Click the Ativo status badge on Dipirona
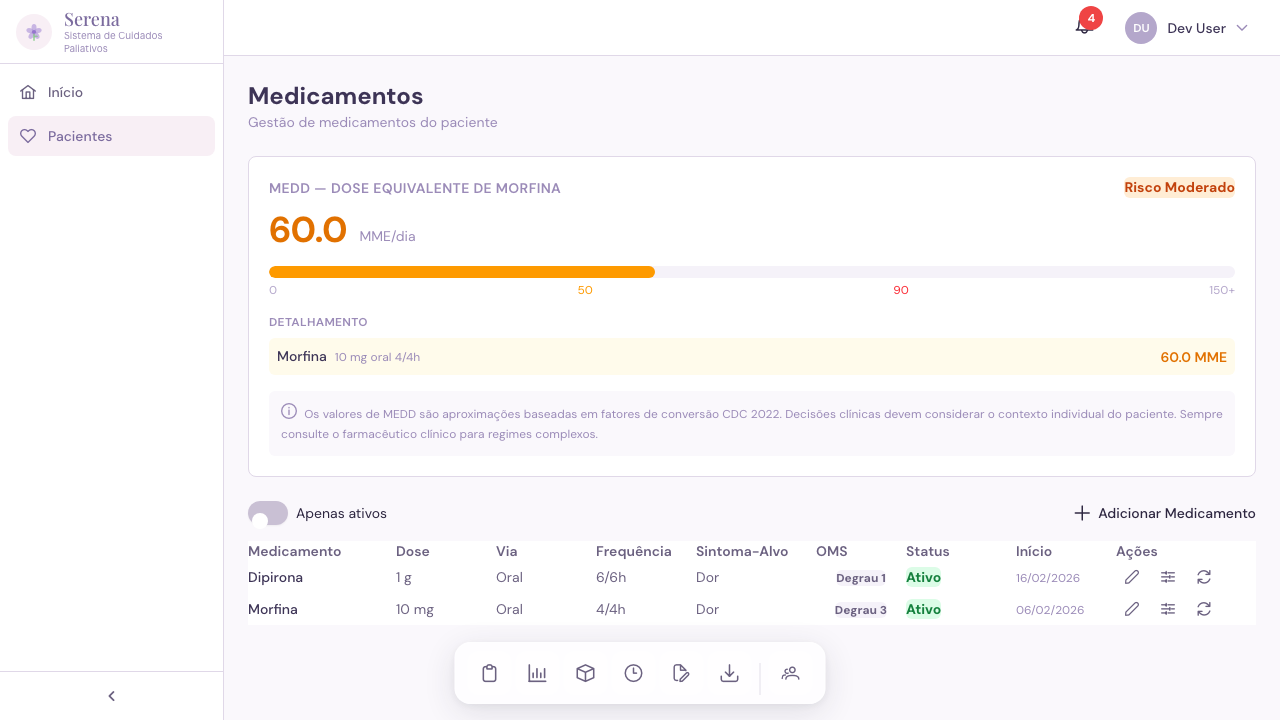1280x720 pixels. point(923,577)
